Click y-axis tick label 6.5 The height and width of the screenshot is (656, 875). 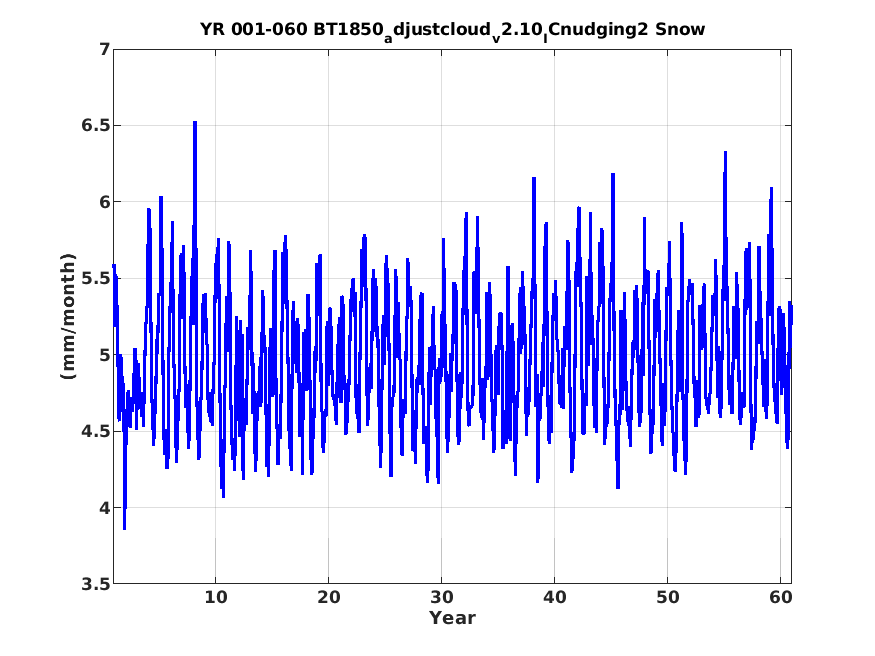(96, 126)
